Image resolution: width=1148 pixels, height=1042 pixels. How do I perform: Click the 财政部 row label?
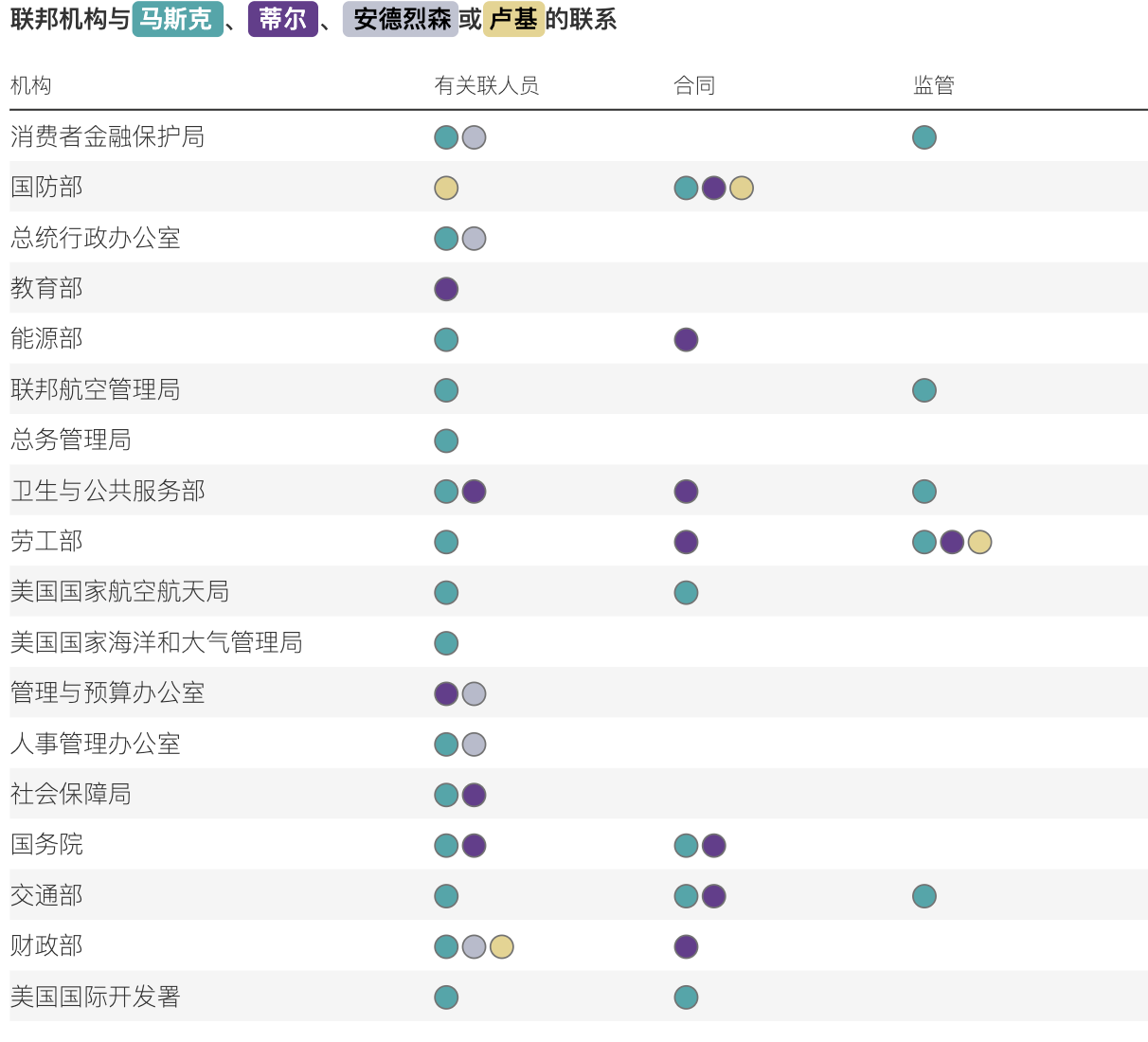(46, 945)
